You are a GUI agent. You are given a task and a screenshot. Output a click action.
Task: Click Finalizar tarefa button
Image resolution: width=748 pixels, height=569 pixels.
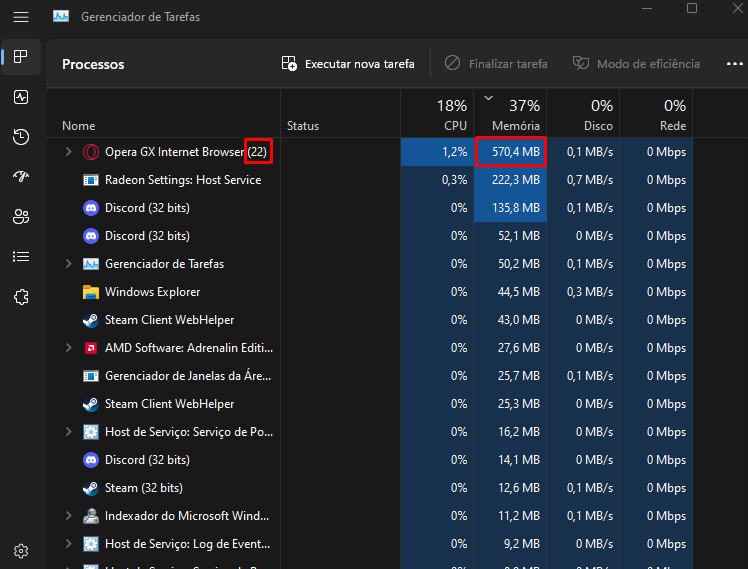pyautogui.click(x=496, y=64)
